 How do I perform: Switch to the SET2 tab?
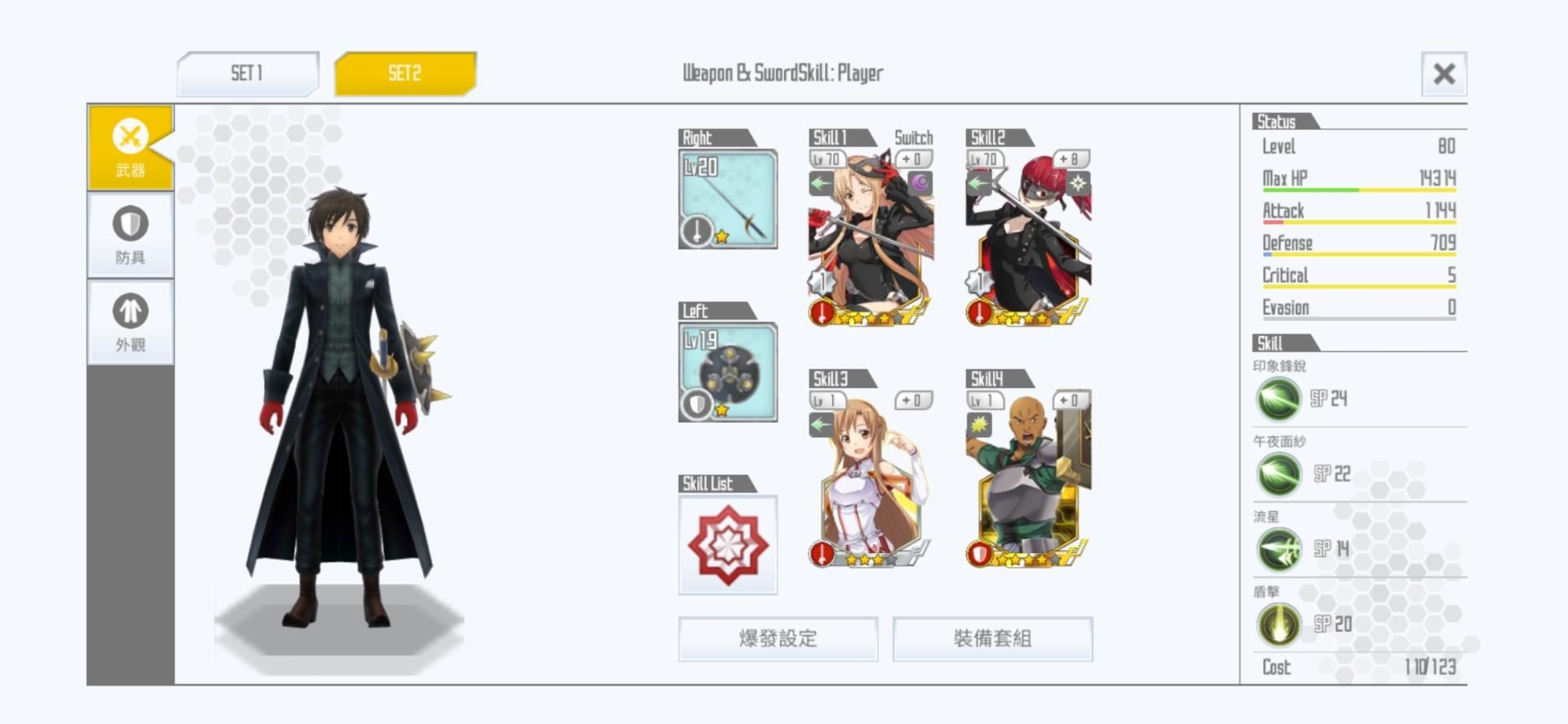pyautogui.click(x=405, y=74)
